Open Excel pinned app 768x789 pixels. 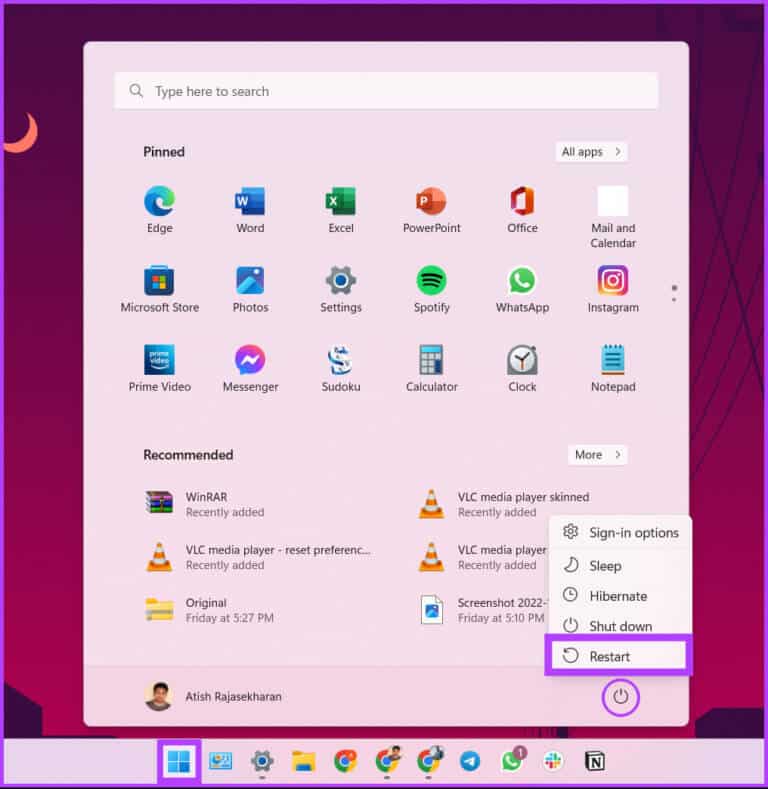coord(341,210)
